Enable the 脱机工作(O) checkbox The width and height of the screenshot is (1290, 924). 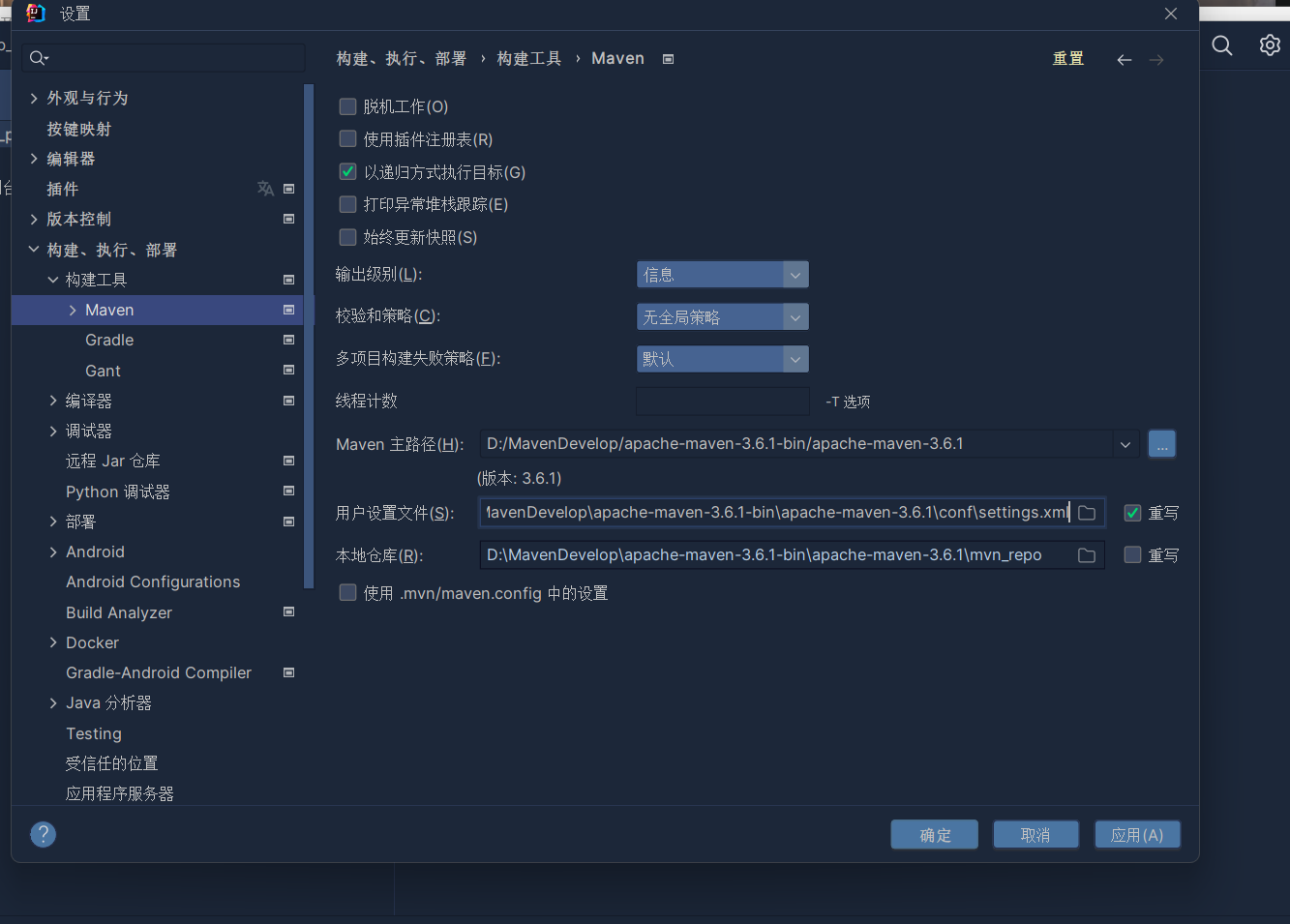tap(347, 106)
